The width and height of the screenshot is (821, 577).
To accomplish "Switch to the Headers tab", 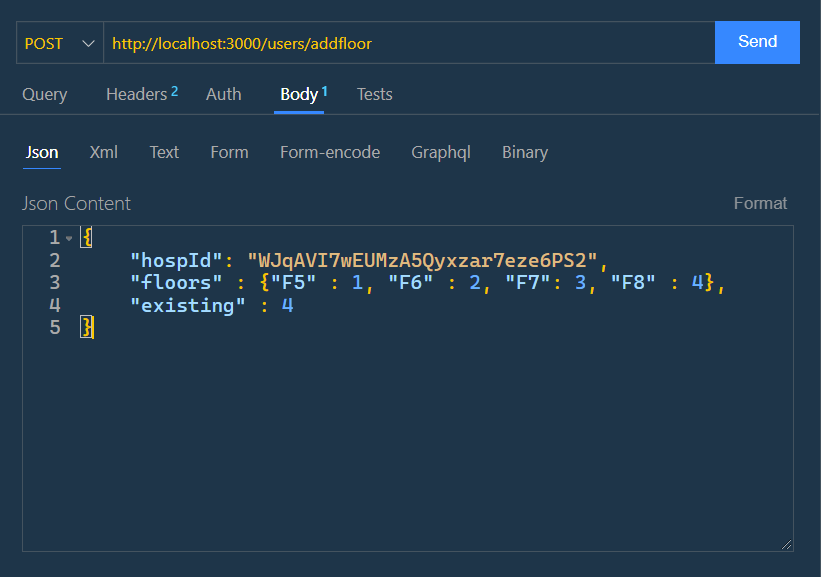I will pyautogui.click(x=135, y=94).
